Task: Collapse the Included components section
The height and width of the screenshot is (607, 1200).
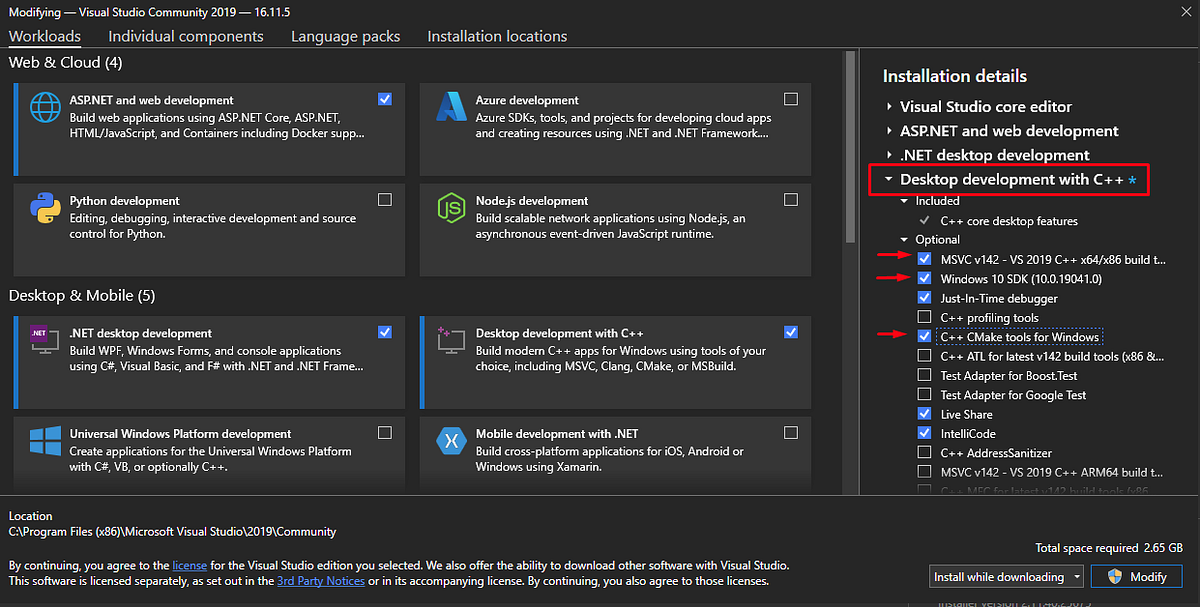Action: coord(906,201)
